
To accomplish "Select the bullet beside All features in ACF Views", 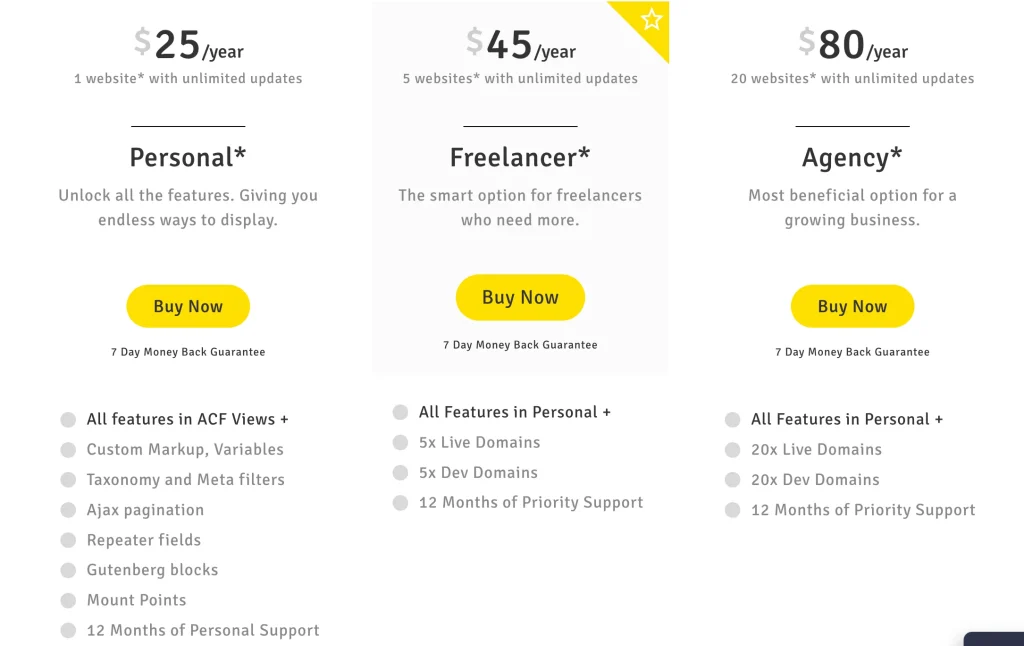I will (x=68, y=418).
